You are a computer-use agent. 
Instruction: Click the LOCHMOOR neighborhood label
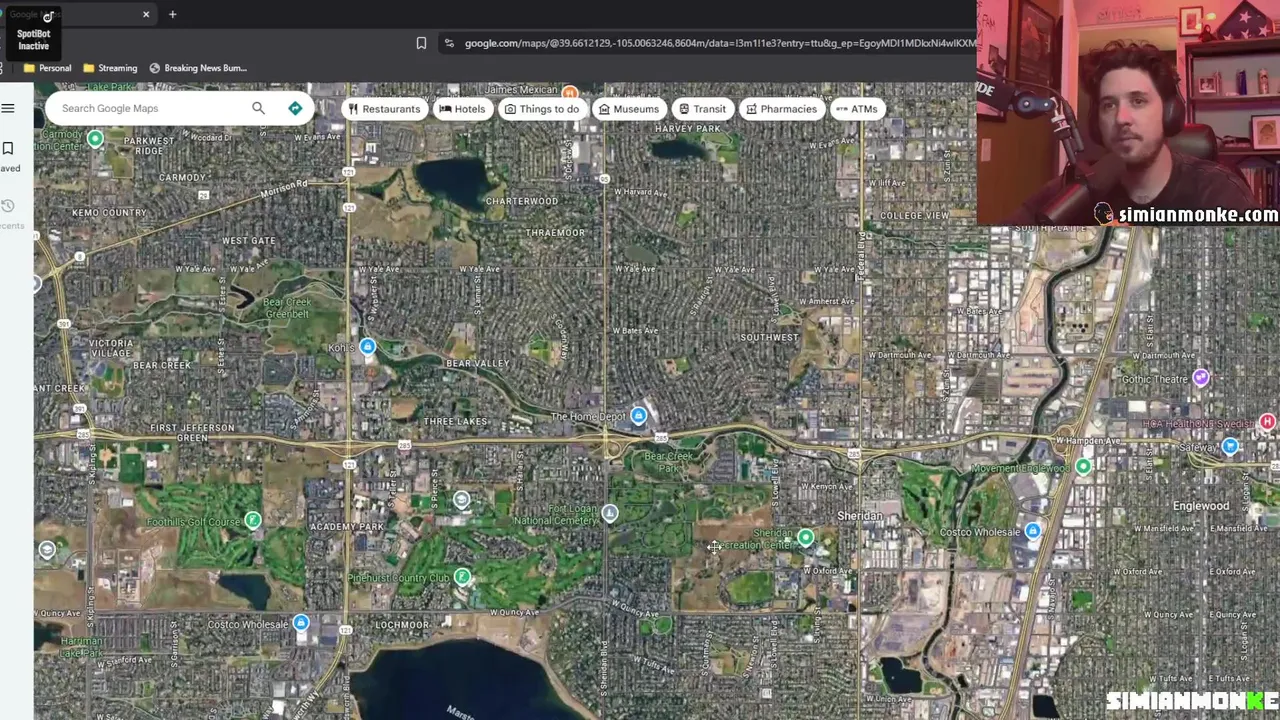(401, 625)
